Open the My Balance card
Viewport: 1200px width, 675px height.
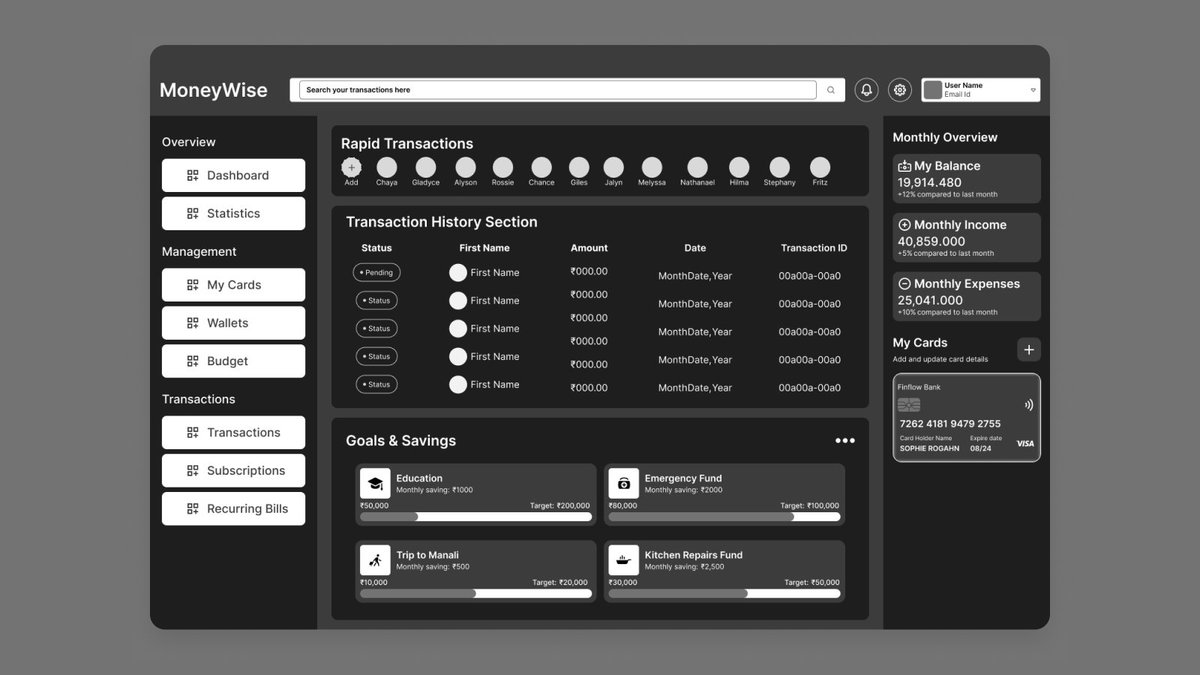[x=967, y=179]
